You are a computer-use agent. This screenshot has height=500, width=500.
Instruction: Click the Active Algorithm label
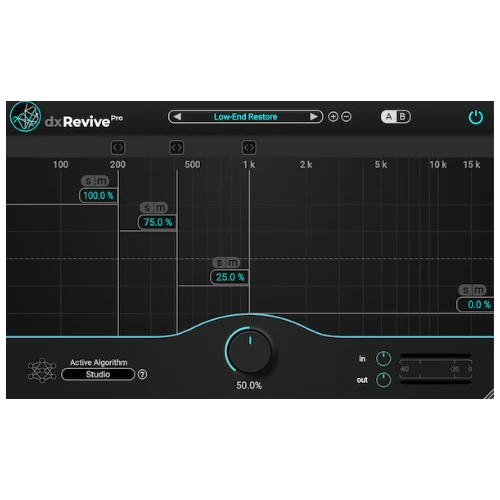click(99, 362)
